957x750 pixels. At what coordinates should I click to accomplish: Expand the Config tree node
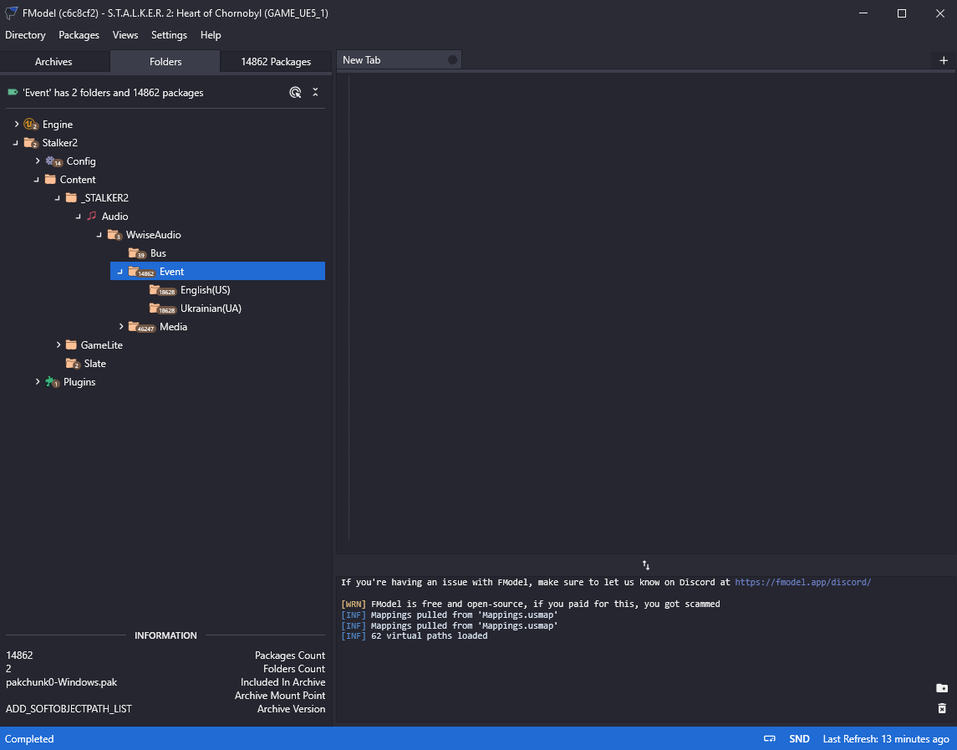pyautogui.click(x=38, y=161)
